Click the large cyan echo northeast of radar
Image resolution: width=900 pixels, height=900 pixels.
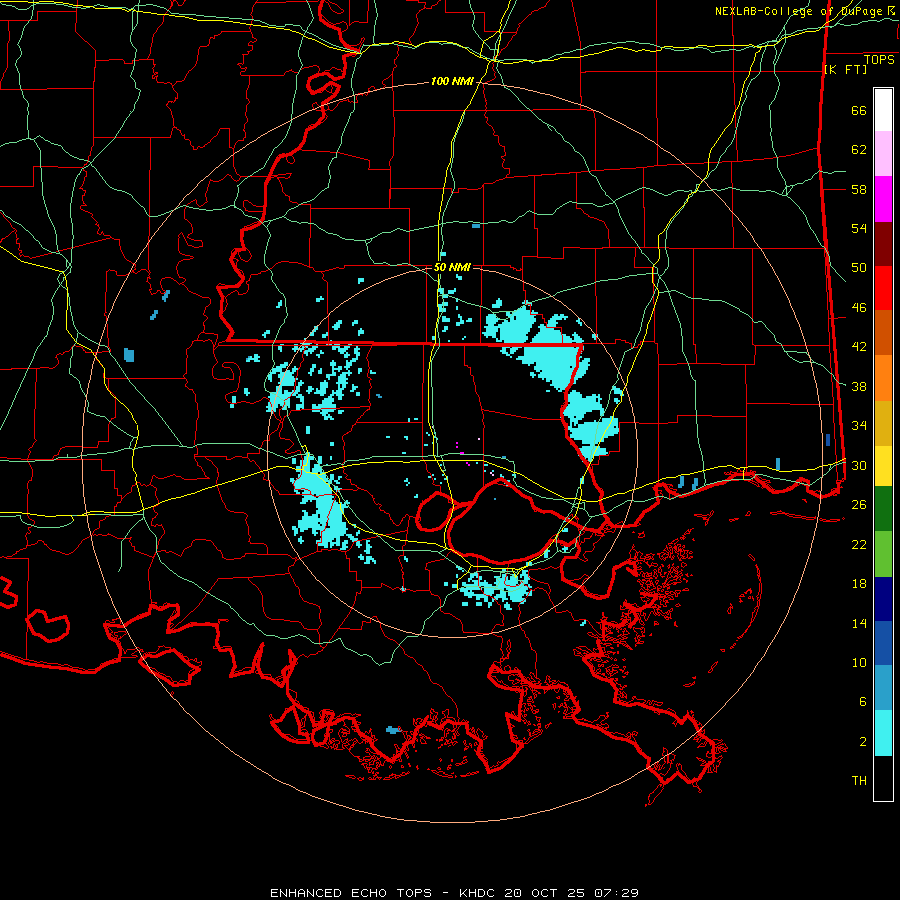click(x=540, y=344)
